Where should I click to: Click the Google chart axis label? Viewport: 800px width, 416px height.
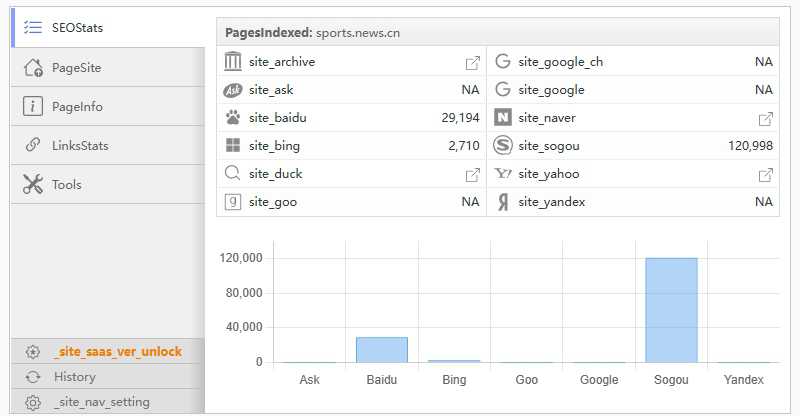(599, 380)
